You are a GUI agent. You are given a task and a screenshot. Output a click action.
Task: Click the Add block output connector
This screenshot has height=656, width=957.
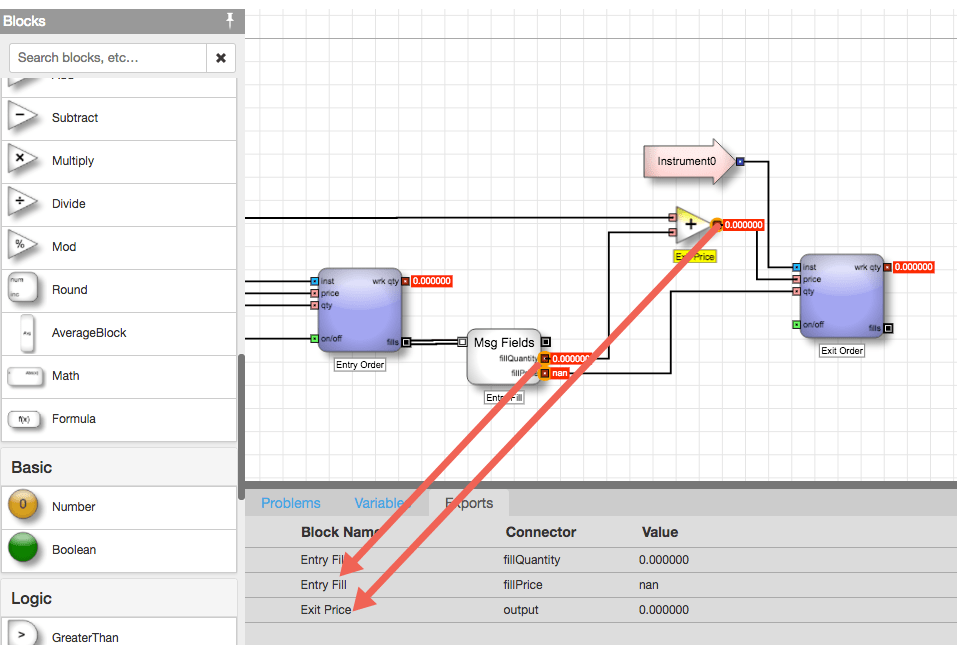(717, 225)
